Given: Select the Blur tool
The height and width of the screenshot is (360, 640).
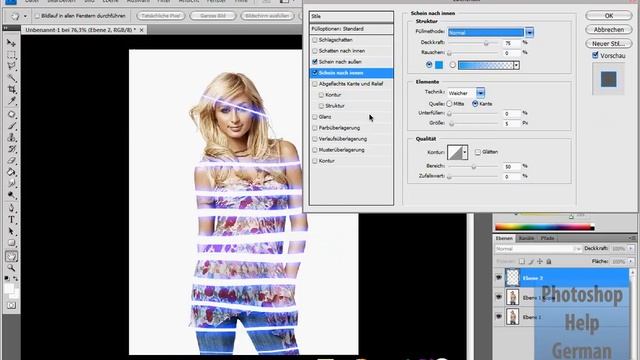Looking at the screenshot, I should (11, 183).
